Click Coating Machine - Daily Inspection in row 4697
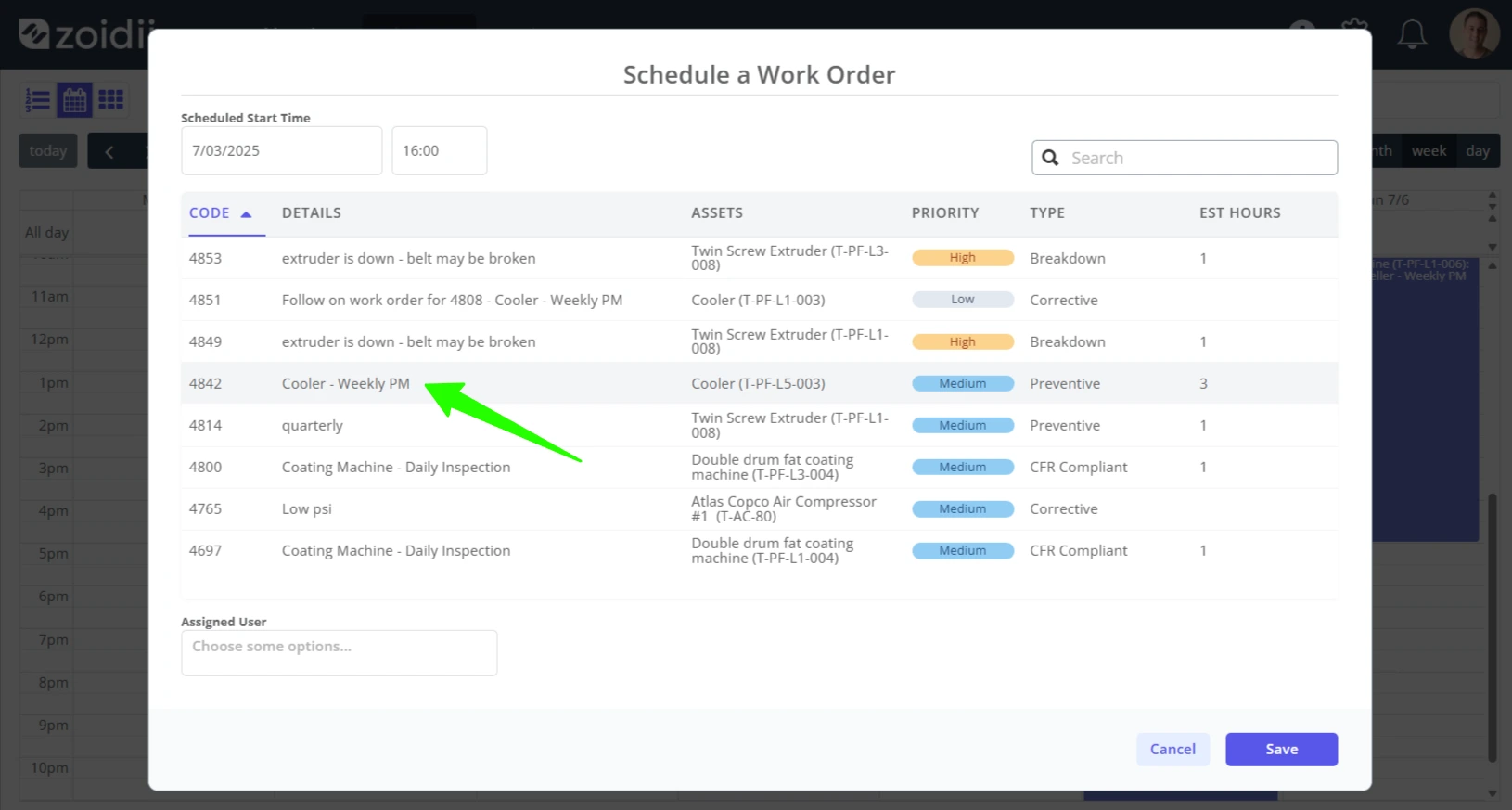Viewport: 1512px width, 810px height. pyautogui.click(x=396, y=550)
